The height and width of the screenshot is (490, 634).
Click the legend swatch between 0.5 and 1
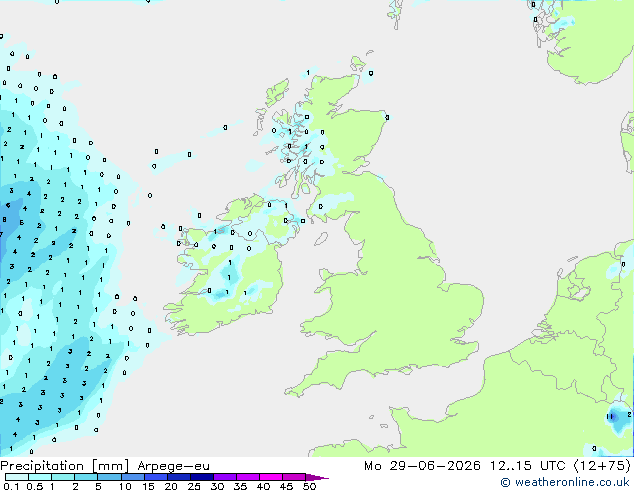(40, 477)
